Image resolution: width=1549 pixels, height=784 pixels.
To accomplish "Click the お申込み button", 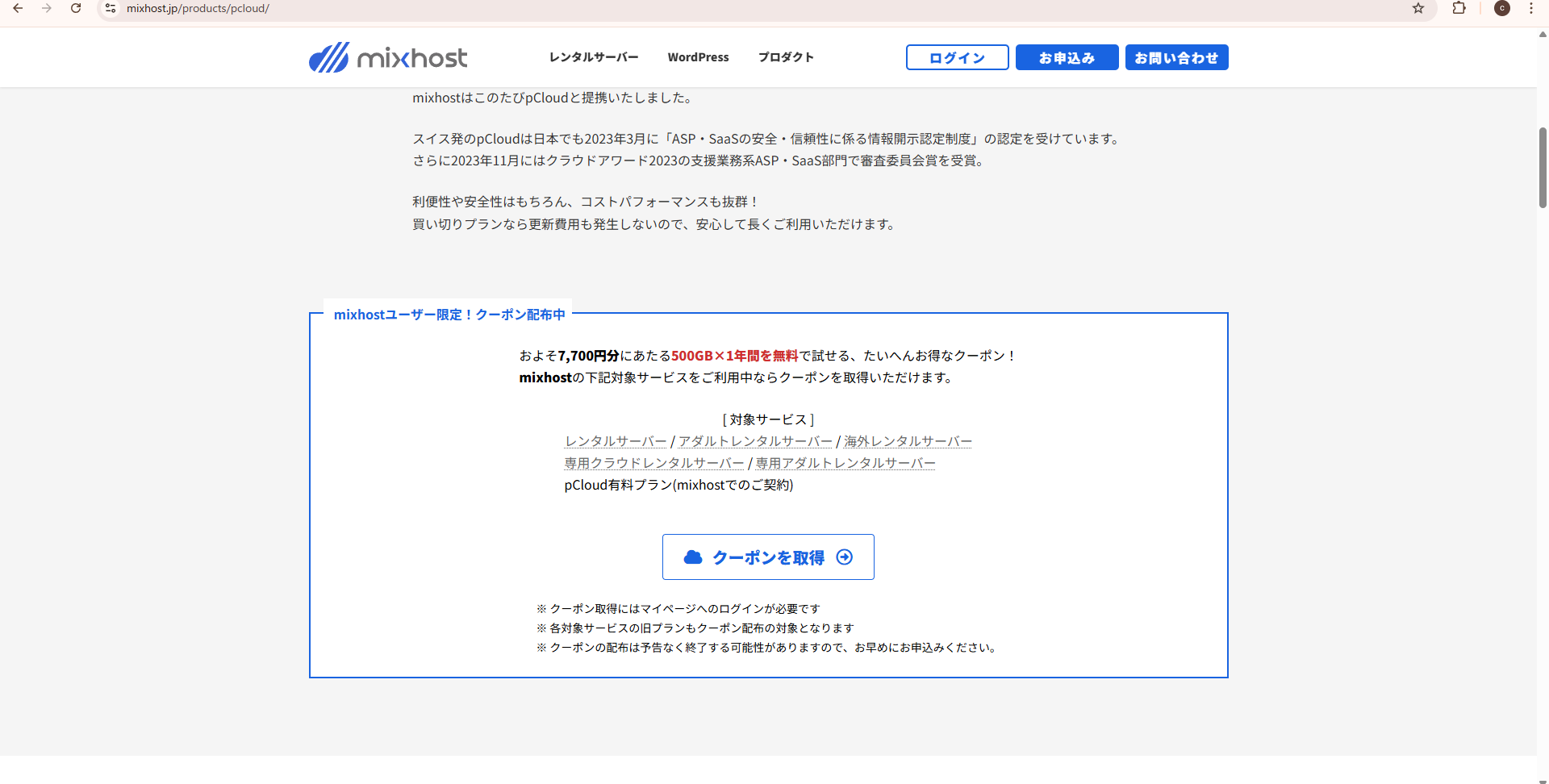I will tap(1067, 57).
